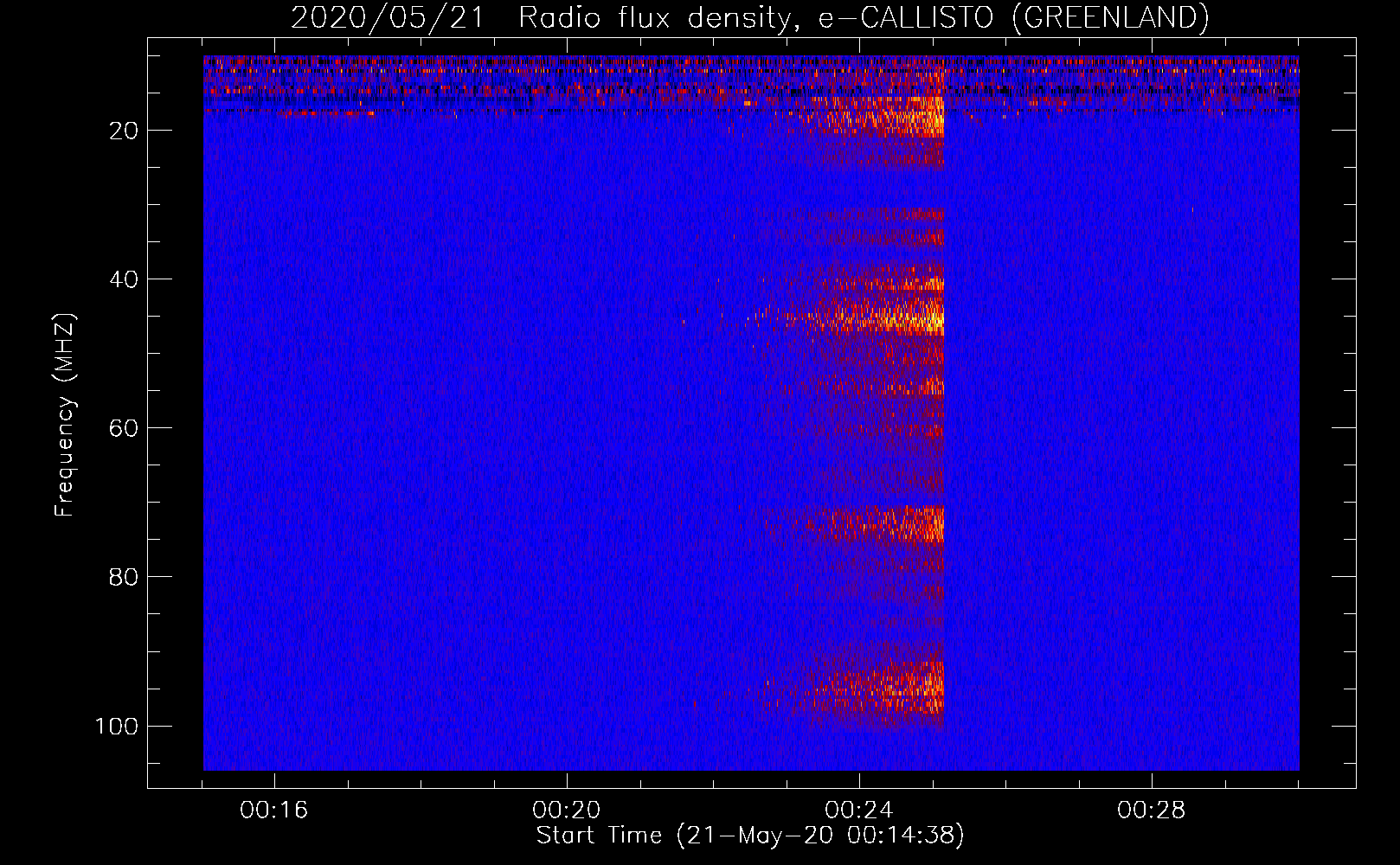Click the "Start Time (21-May-20 00:14:38)" label
The width and height of the screenshot is (1400, 865).
pyautogui.click(x=750, y=836)
